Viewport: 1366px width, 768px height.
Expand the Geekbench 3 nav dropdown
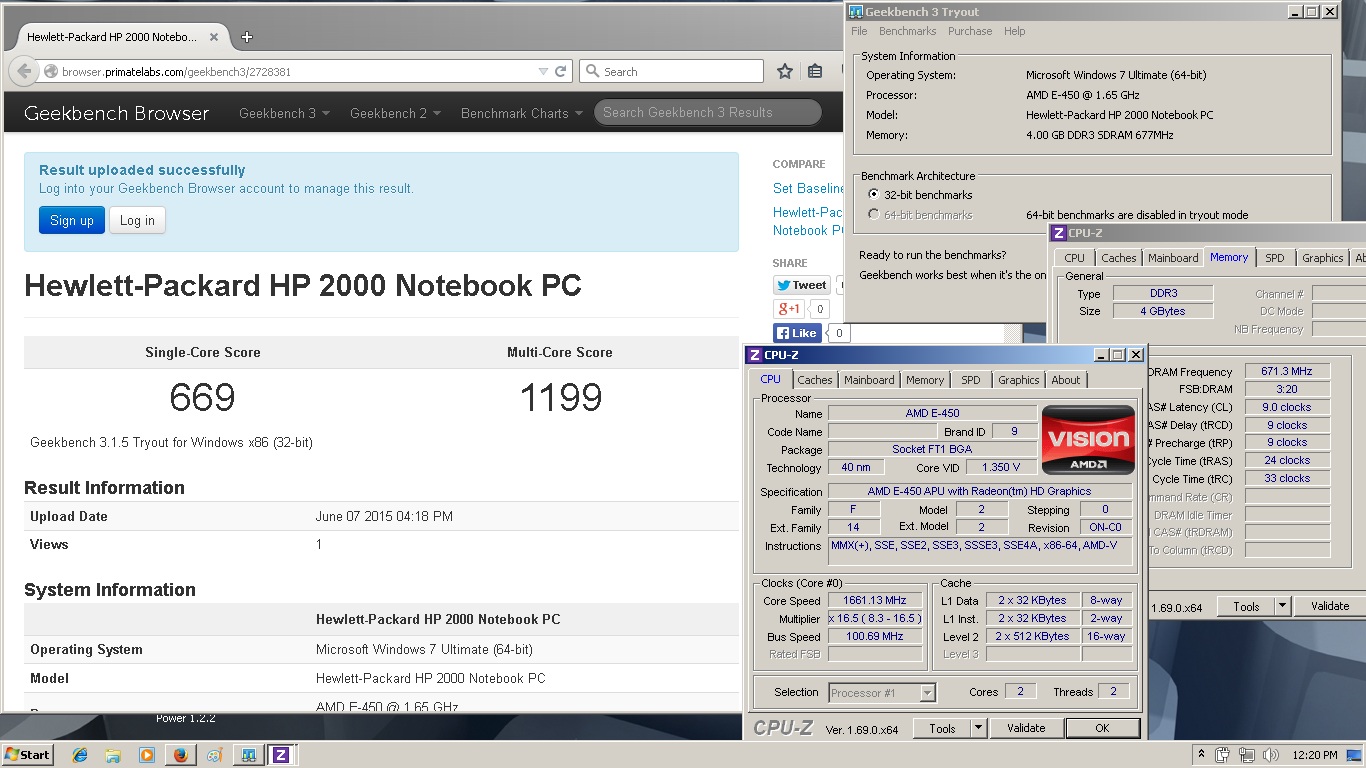coord(284,113)
